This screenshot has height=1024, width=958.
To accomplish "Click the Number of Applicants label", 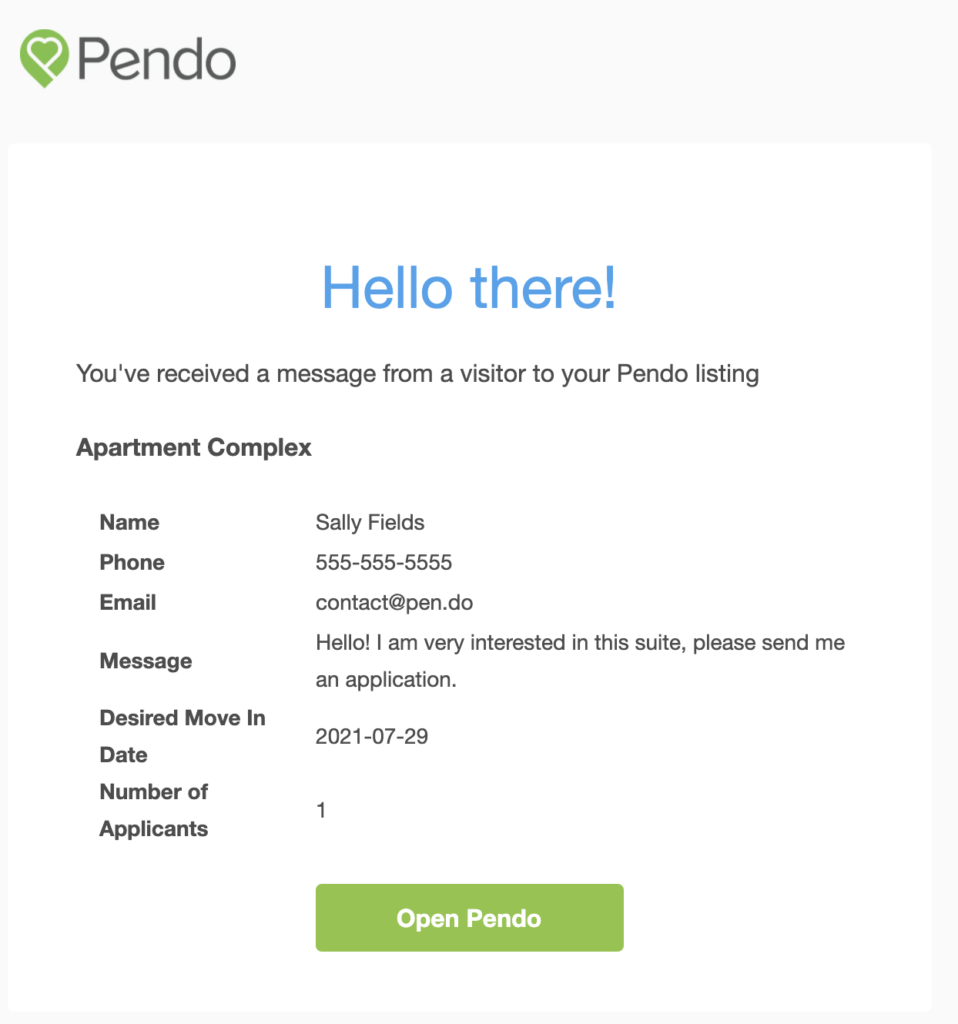I will click(x=154, y=810).
